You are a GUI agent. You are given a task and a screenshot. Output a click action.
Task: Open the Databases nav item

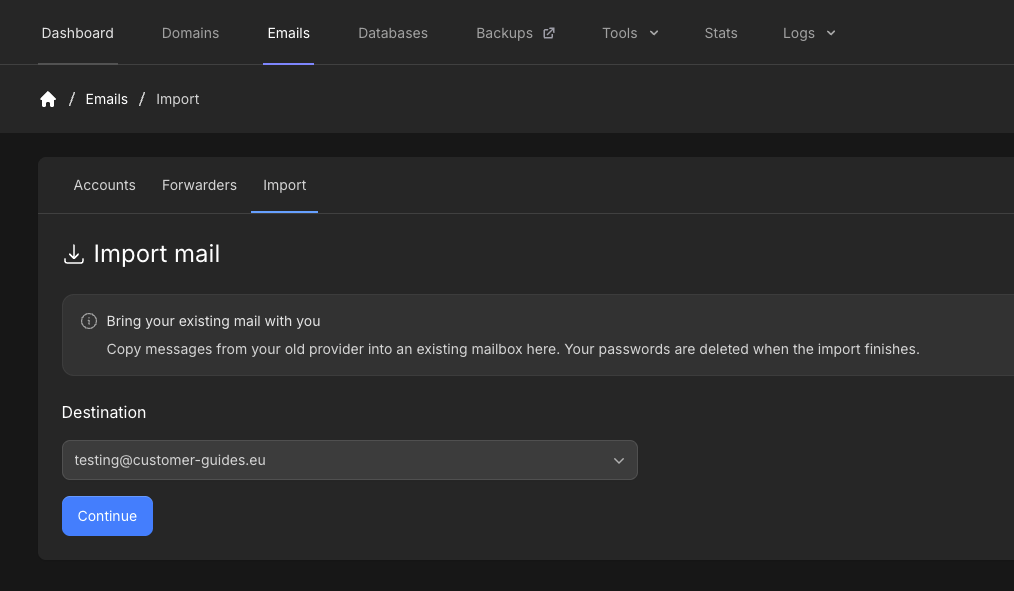click(393, 33)
